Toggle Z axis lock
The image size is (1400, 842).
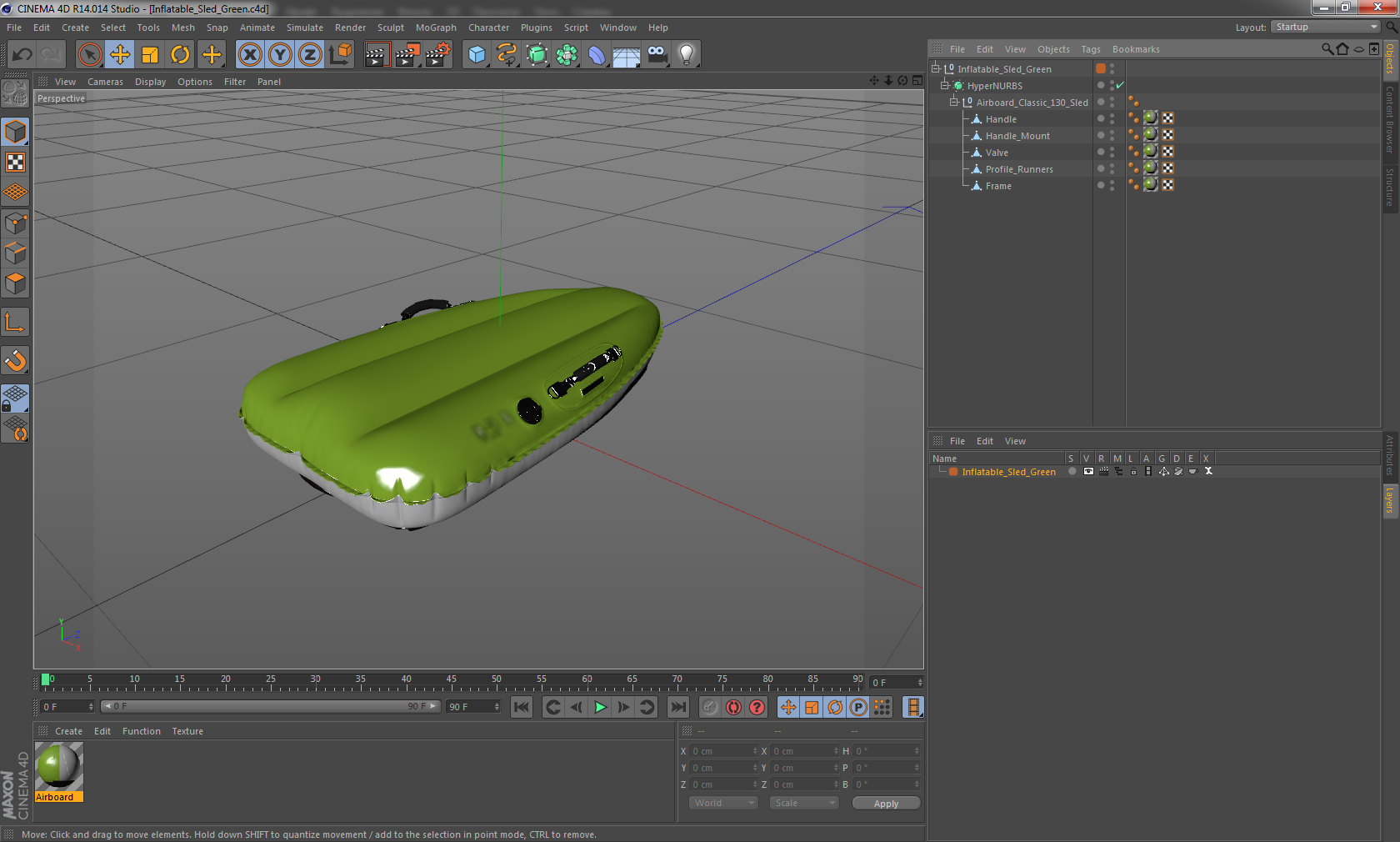click(x=310, y=55)
